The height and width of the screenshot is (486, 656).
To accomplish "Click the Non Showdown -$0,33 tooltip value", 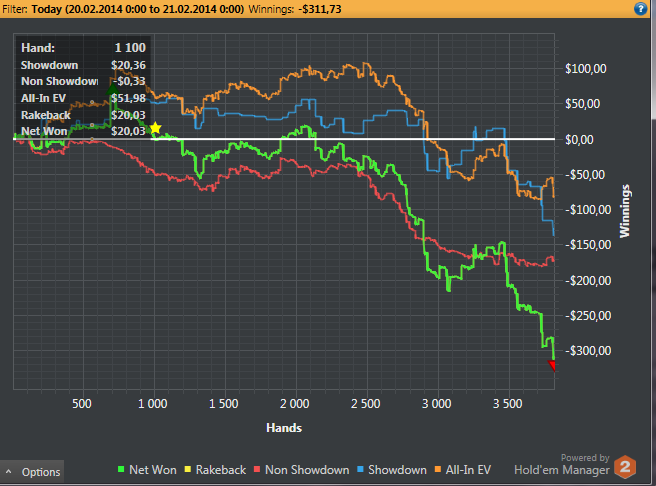I will [130, 81].
